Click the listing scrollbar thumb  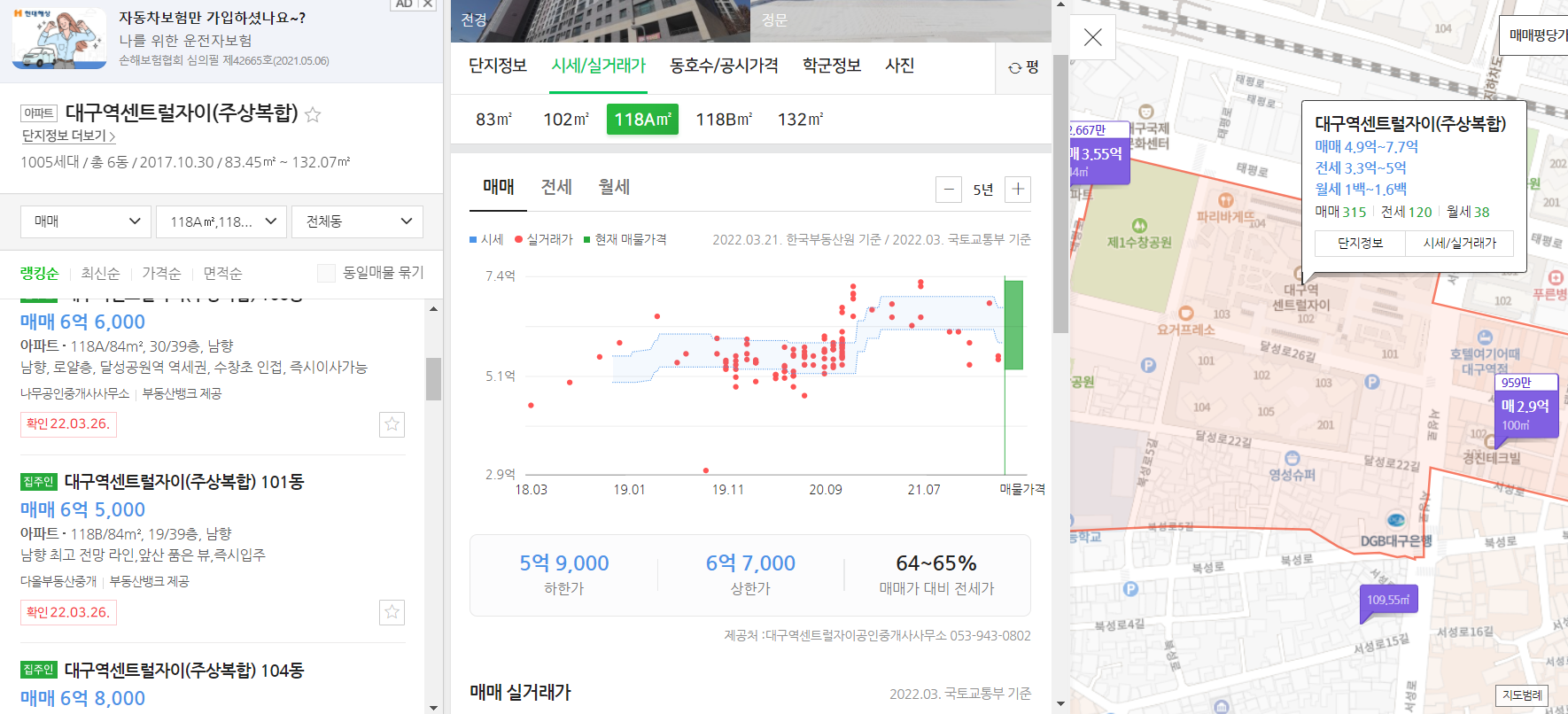433,379
